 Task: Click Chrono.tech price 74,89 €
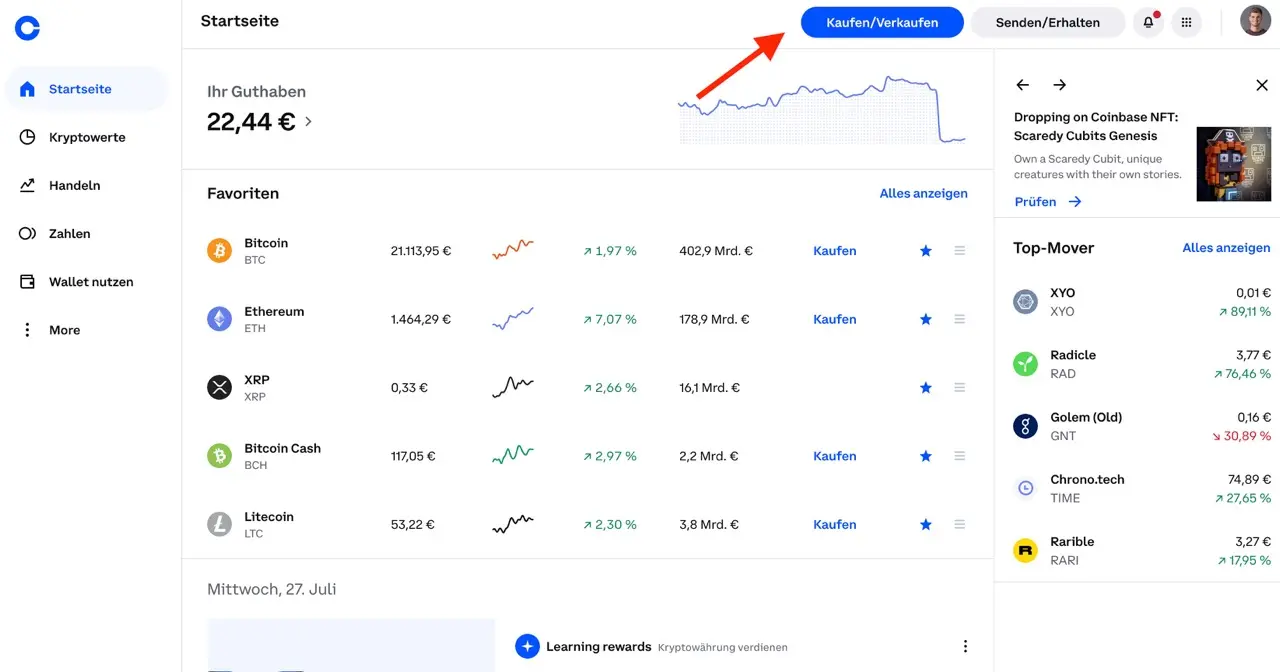point(1249,479)
